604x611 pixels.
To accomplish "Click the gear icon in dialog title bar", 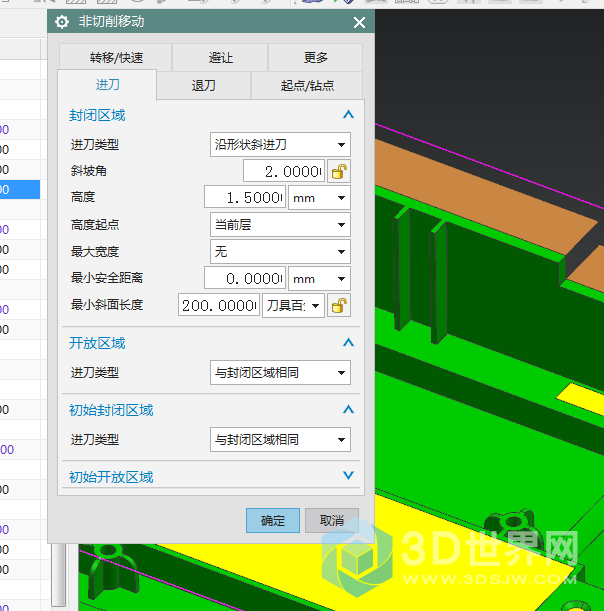I will (62, 22).
